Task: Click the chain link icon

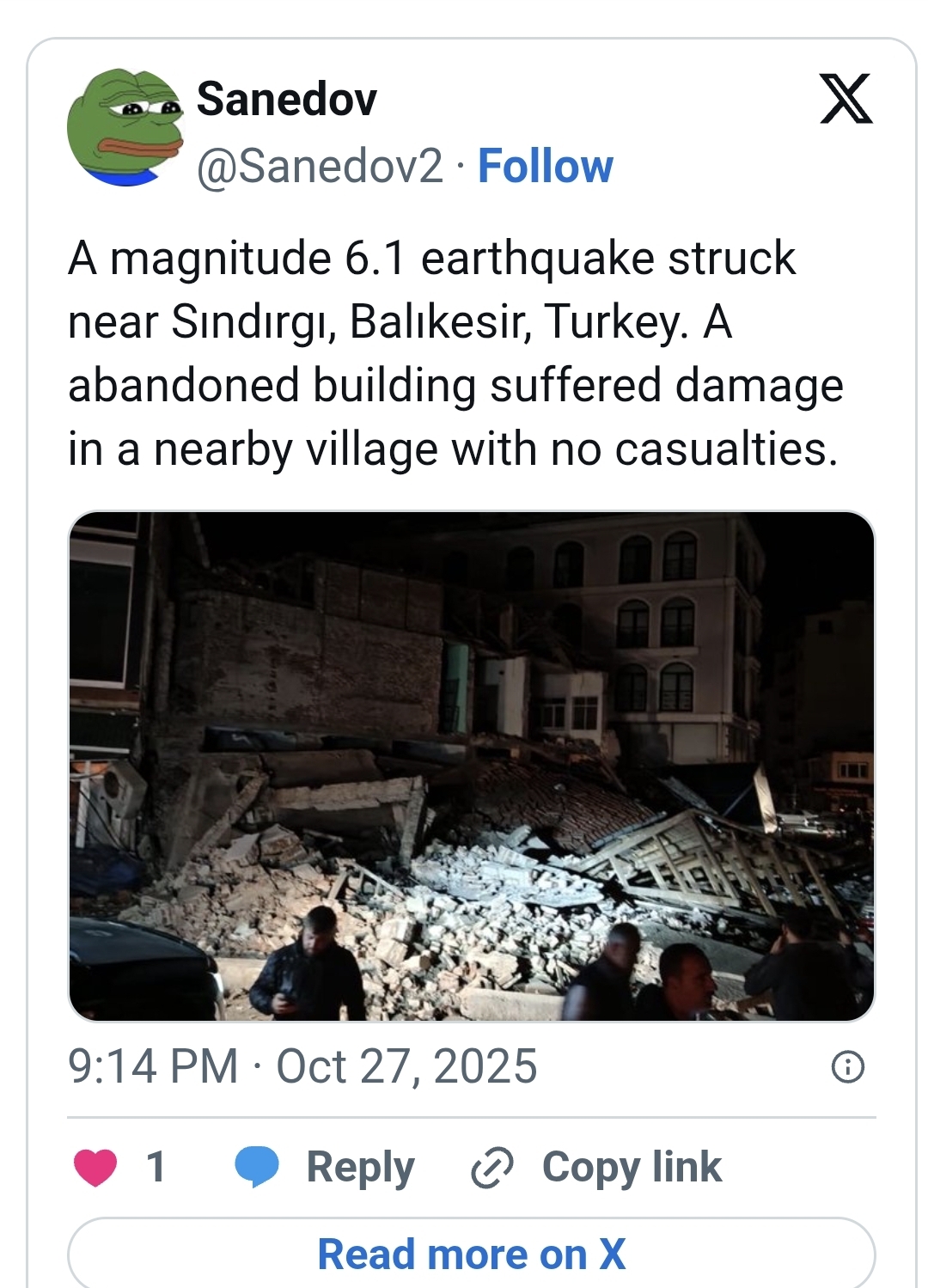Action: 492,1167
